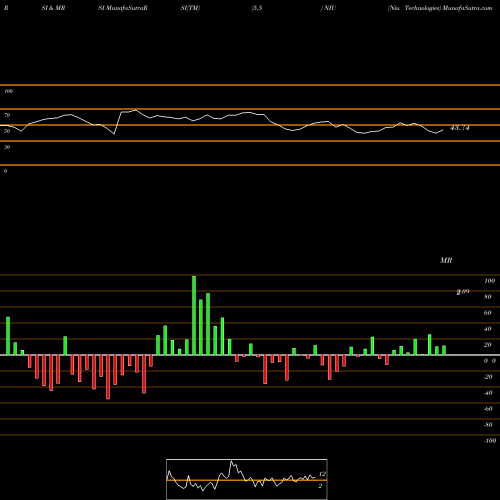This screenshot has height=500, width=500.
Task: Click the value 12 in mini chart
Action: [x=322, y=474]
